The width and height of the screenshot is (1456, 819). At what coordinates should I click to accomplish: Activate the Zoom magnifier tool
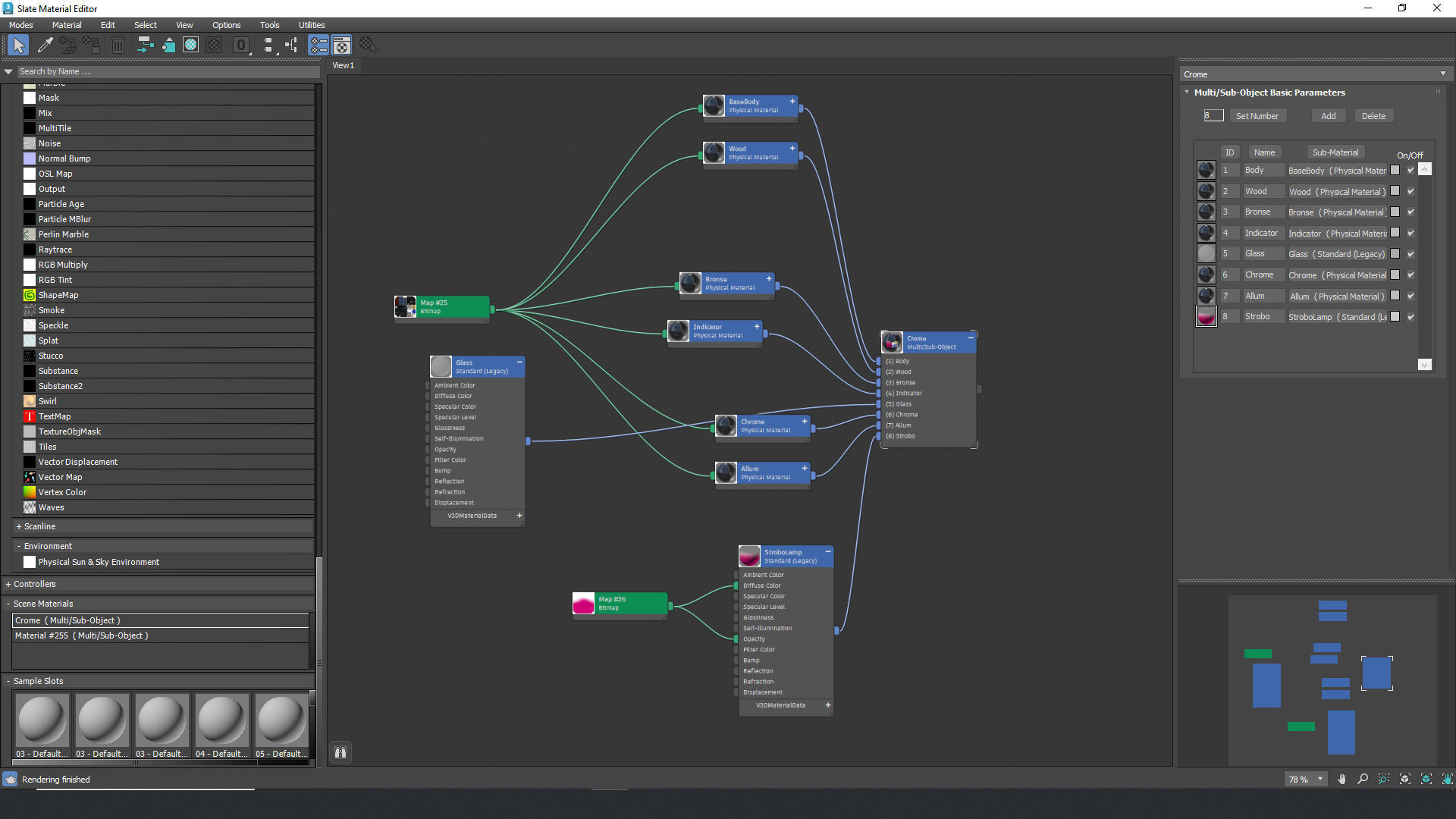click(x=1363, y=779)
